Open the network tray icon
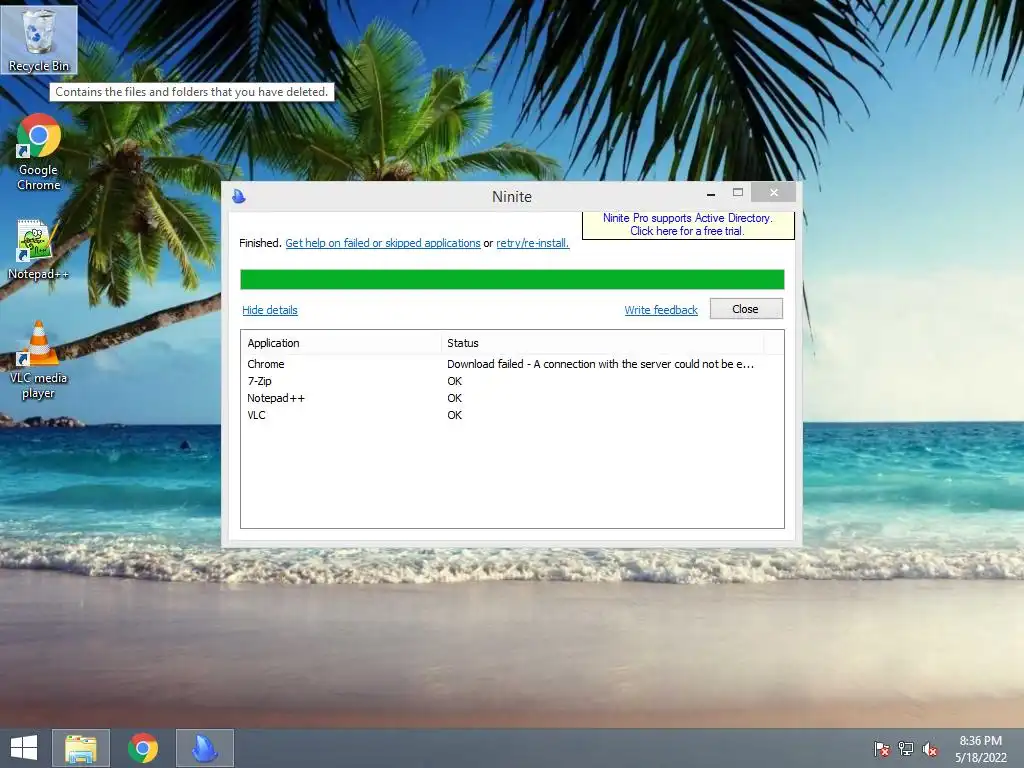Image resolution: width=1024 pixels, height=768 pixels. 906,749
